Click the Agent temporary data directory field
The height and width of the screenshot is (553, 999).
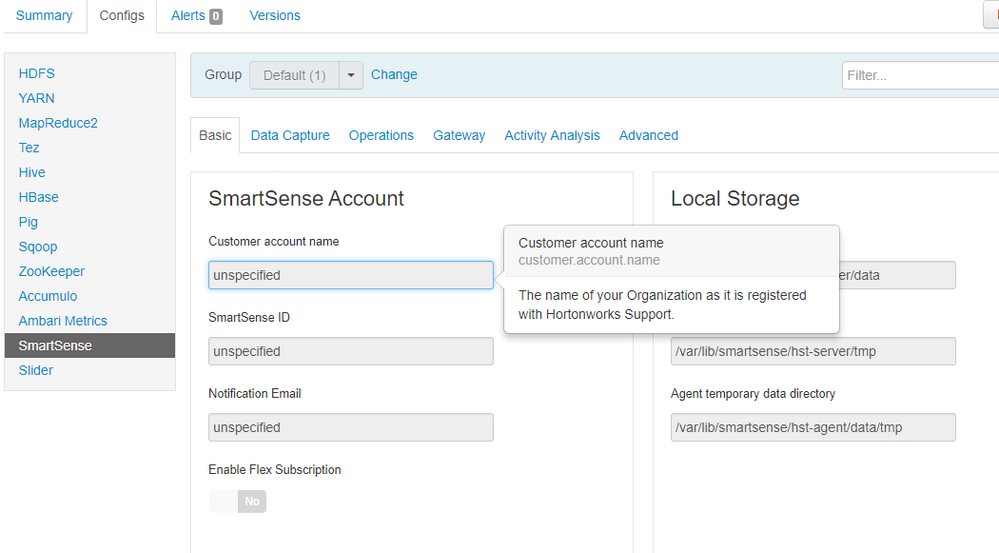pos(812,427)
